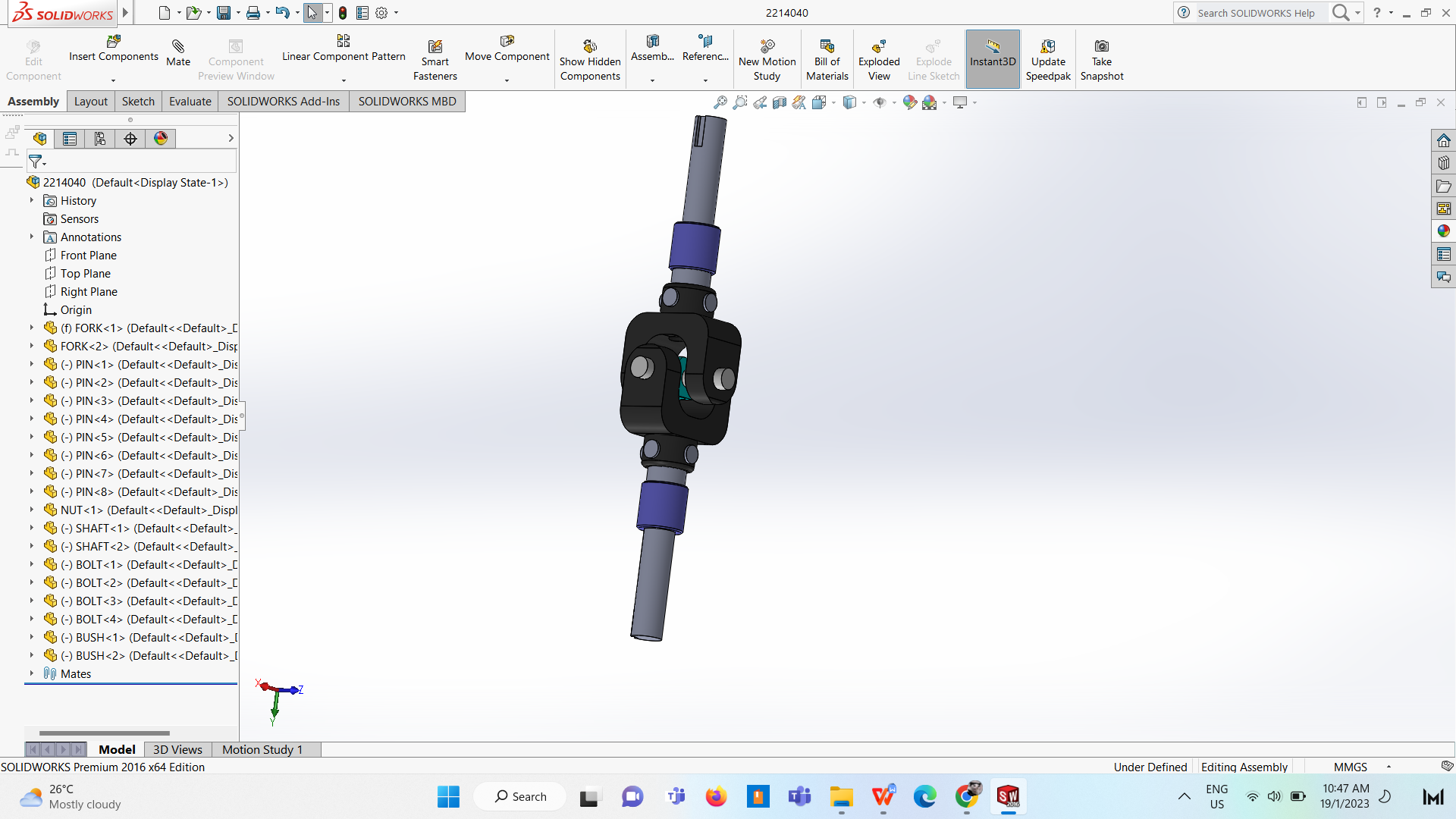
Task: Click the MMGS unit system button
Action: pos(1350,767)
